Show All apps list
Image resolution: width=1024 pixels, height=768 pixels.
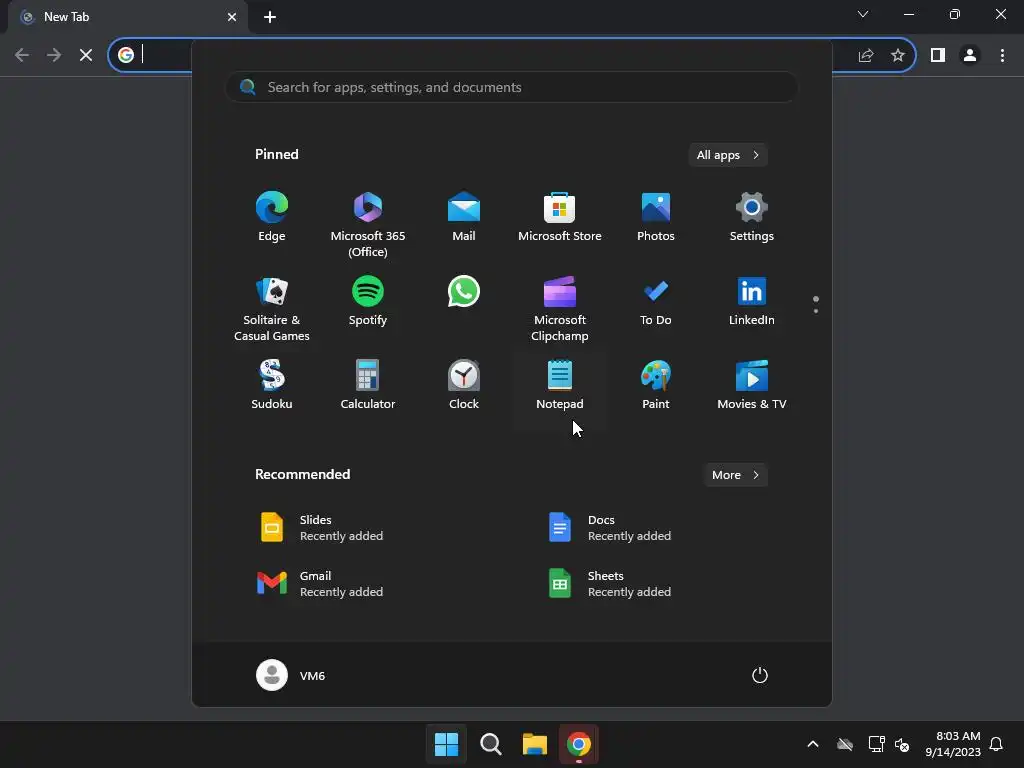(x=728, y=155)
